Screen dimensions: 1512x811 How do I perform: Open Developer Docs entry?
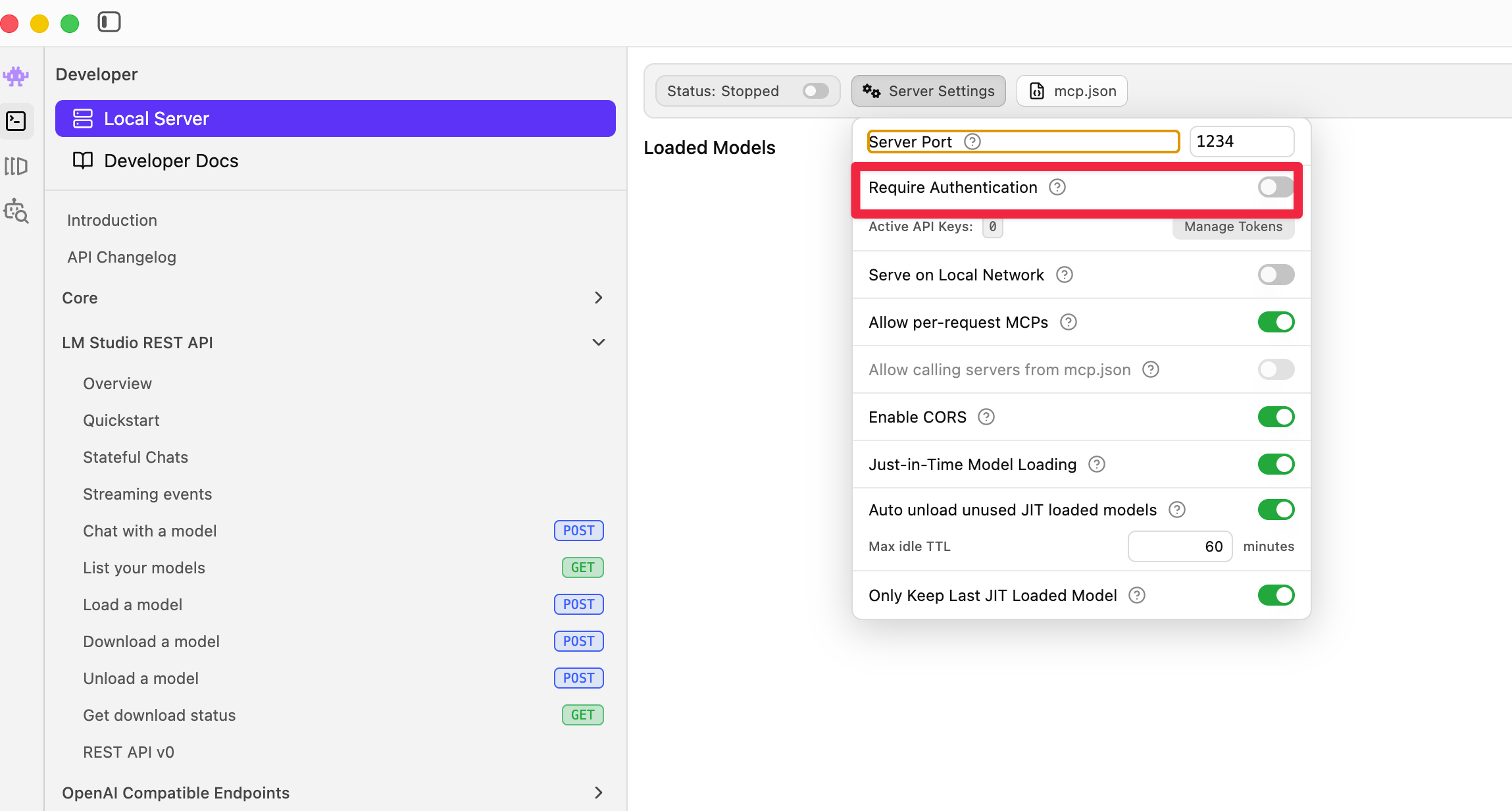coord(336,161)
